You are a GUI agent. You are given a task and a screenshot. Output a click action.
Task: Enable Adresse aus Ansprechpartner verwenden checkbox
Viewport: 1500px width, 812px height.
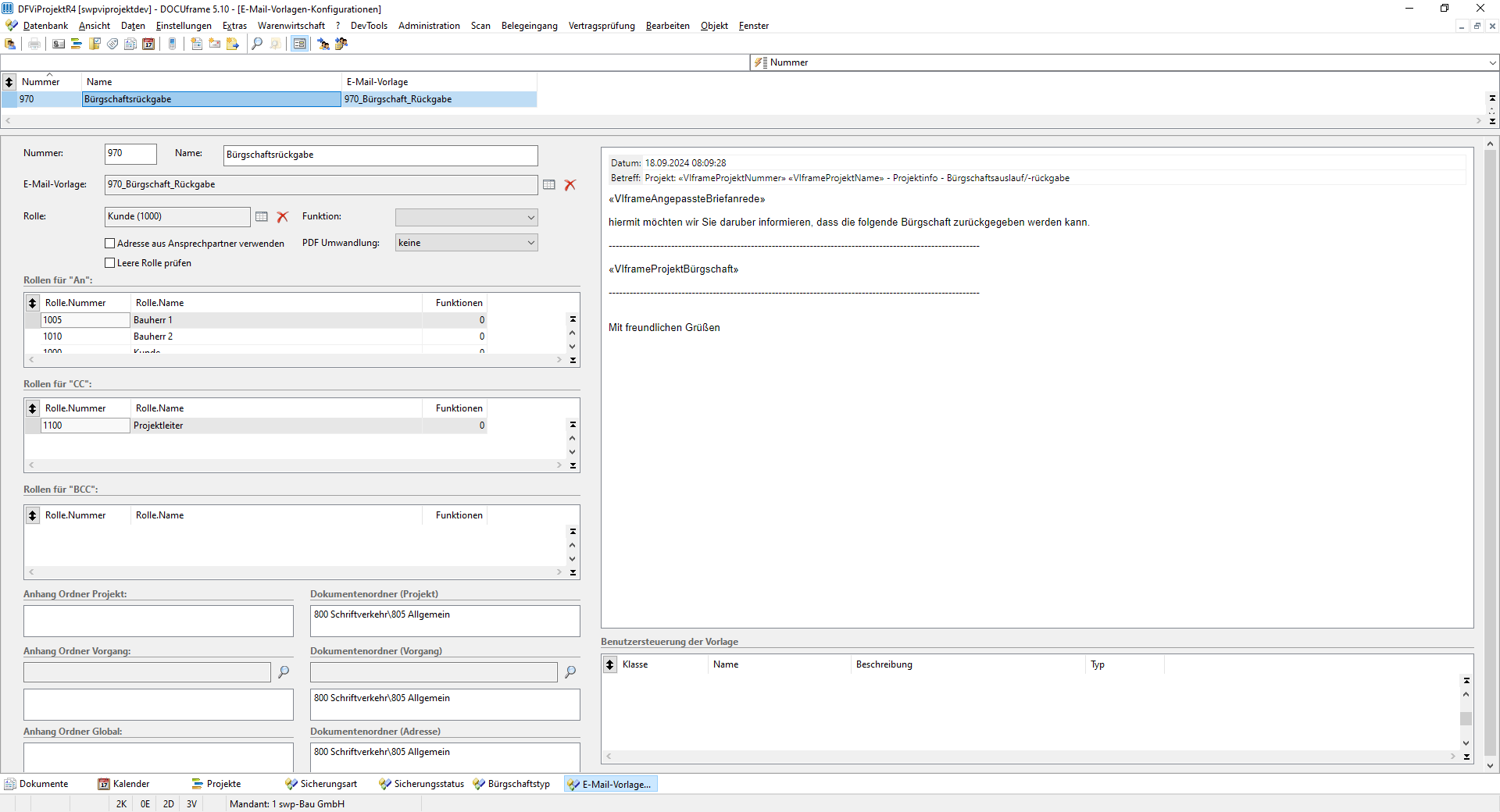110,244
